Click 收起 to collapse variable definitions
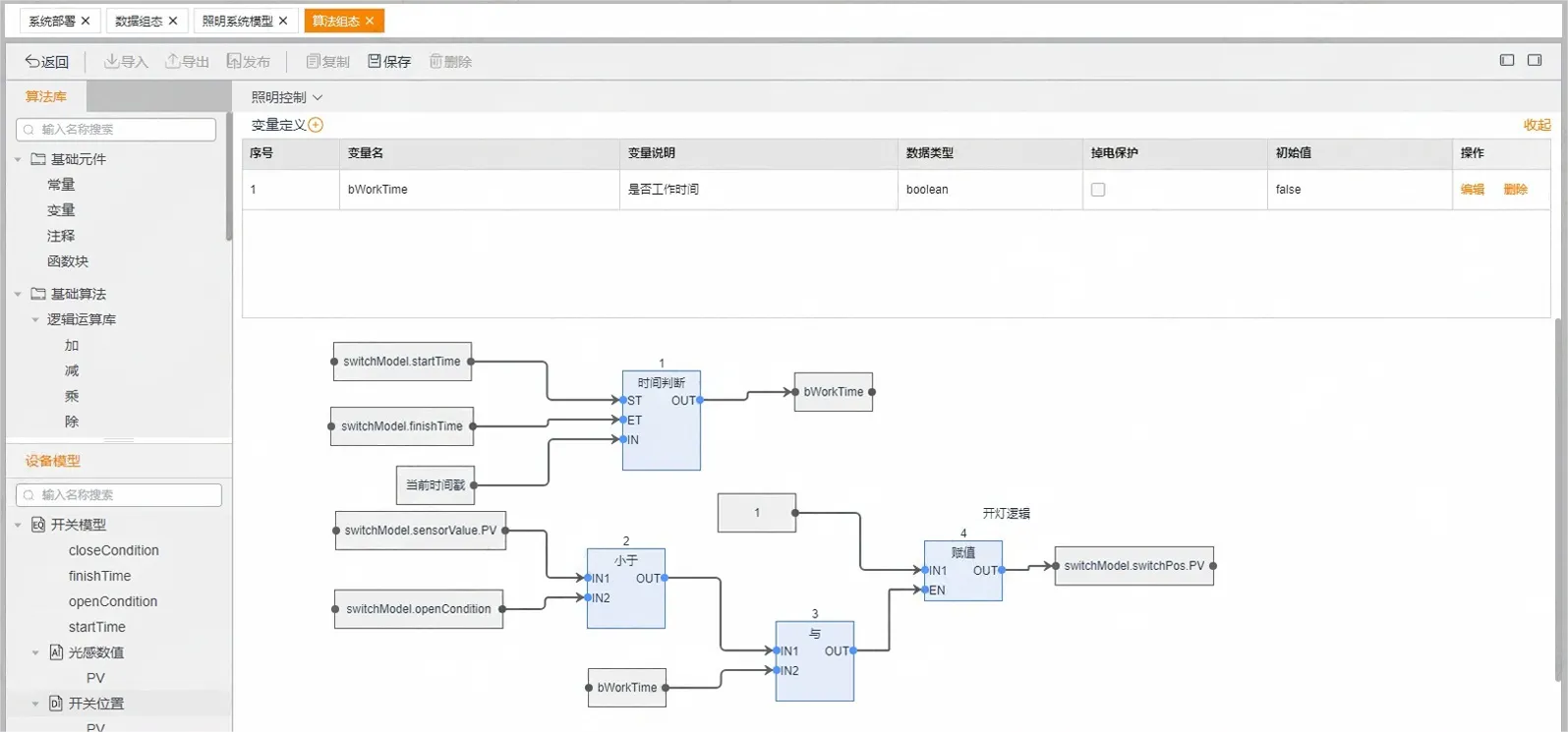The height and width of the screenshot is (732, 1568). click(1537, 125)
